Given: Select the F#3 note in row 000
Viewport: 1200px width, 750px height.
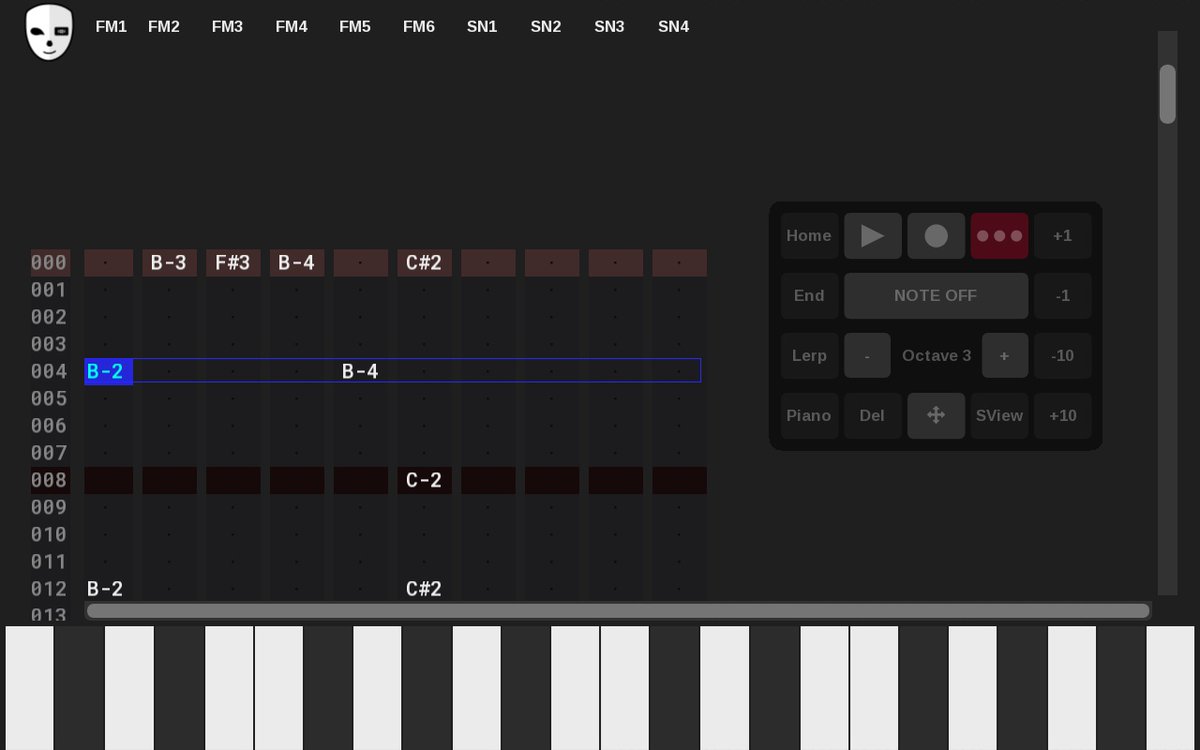Looking at the screenshot, I should [233, 263].
